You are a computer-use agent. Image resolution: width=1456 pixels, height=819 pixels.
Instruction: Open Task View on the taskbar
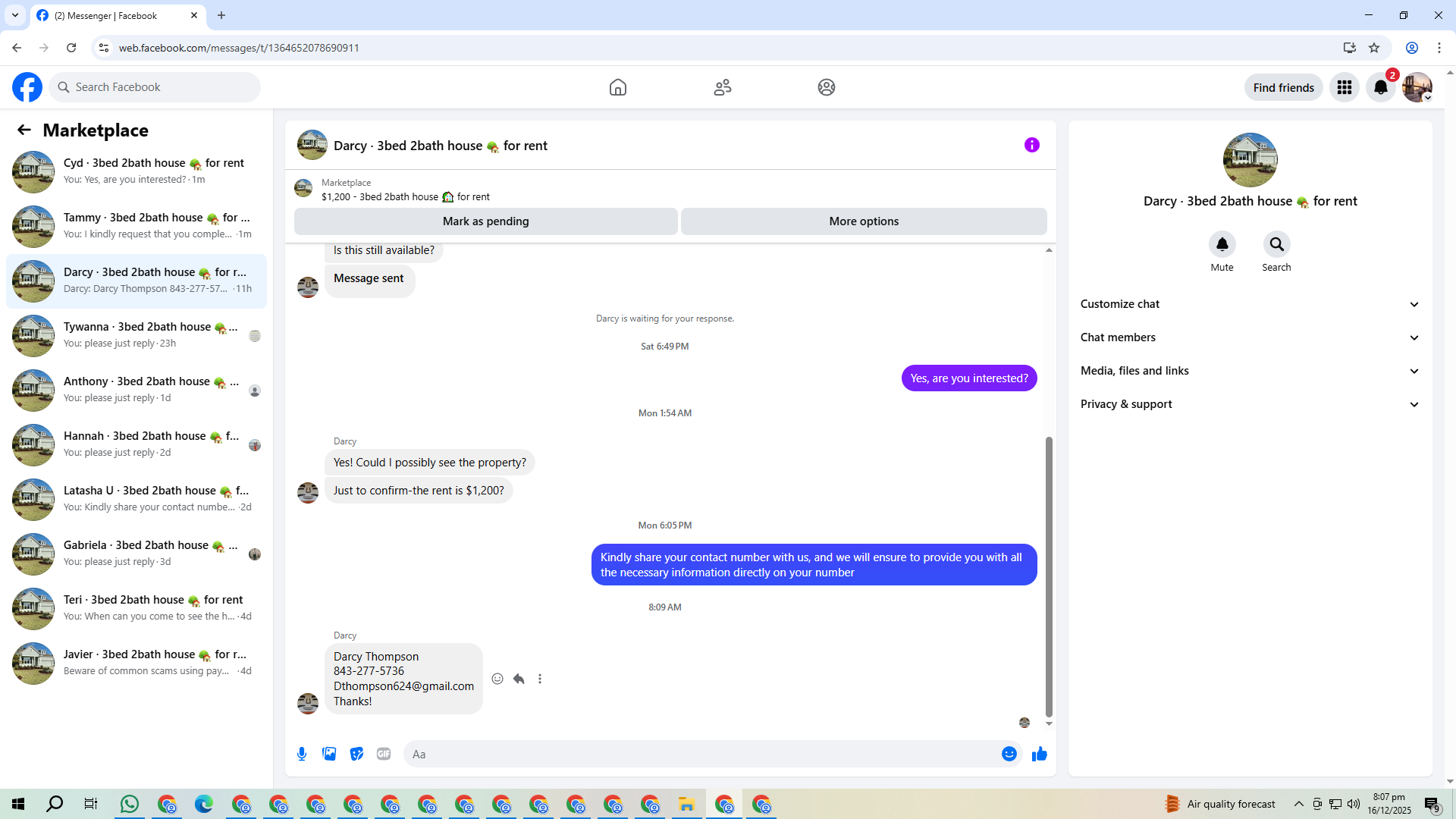point(91,804)
